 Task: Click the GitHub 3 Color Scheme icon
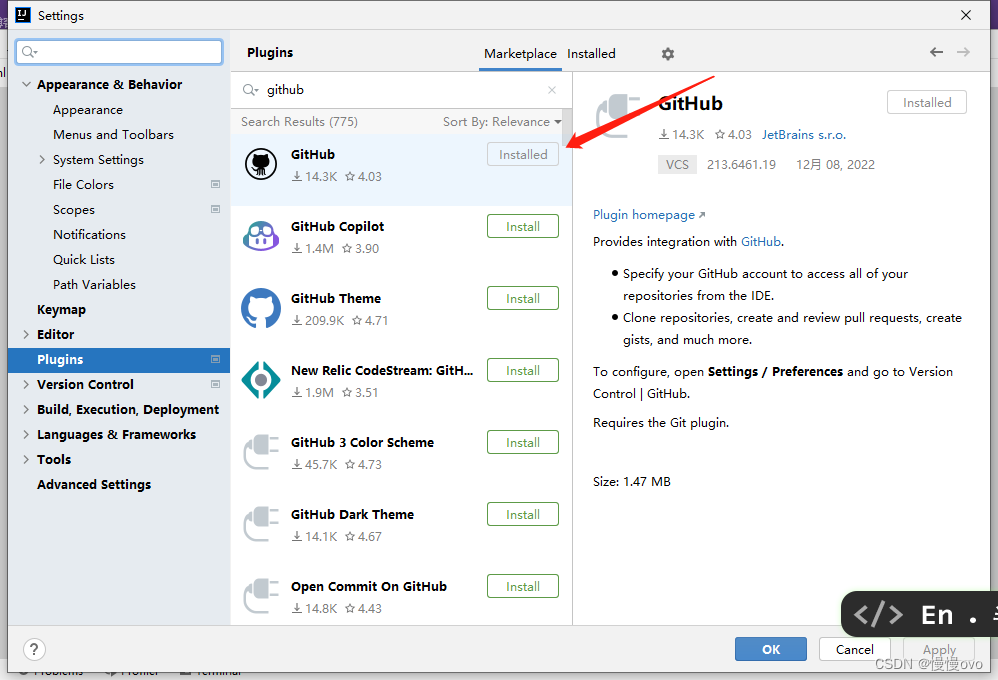(261, 452)
